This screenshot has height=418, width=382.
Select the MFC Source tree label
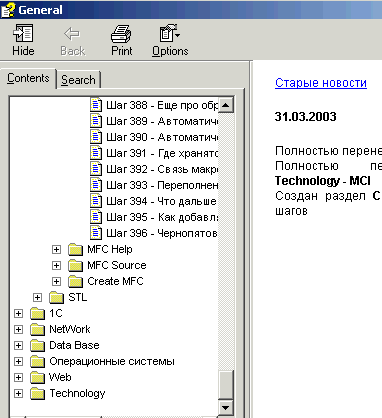[x=117, y=265]
